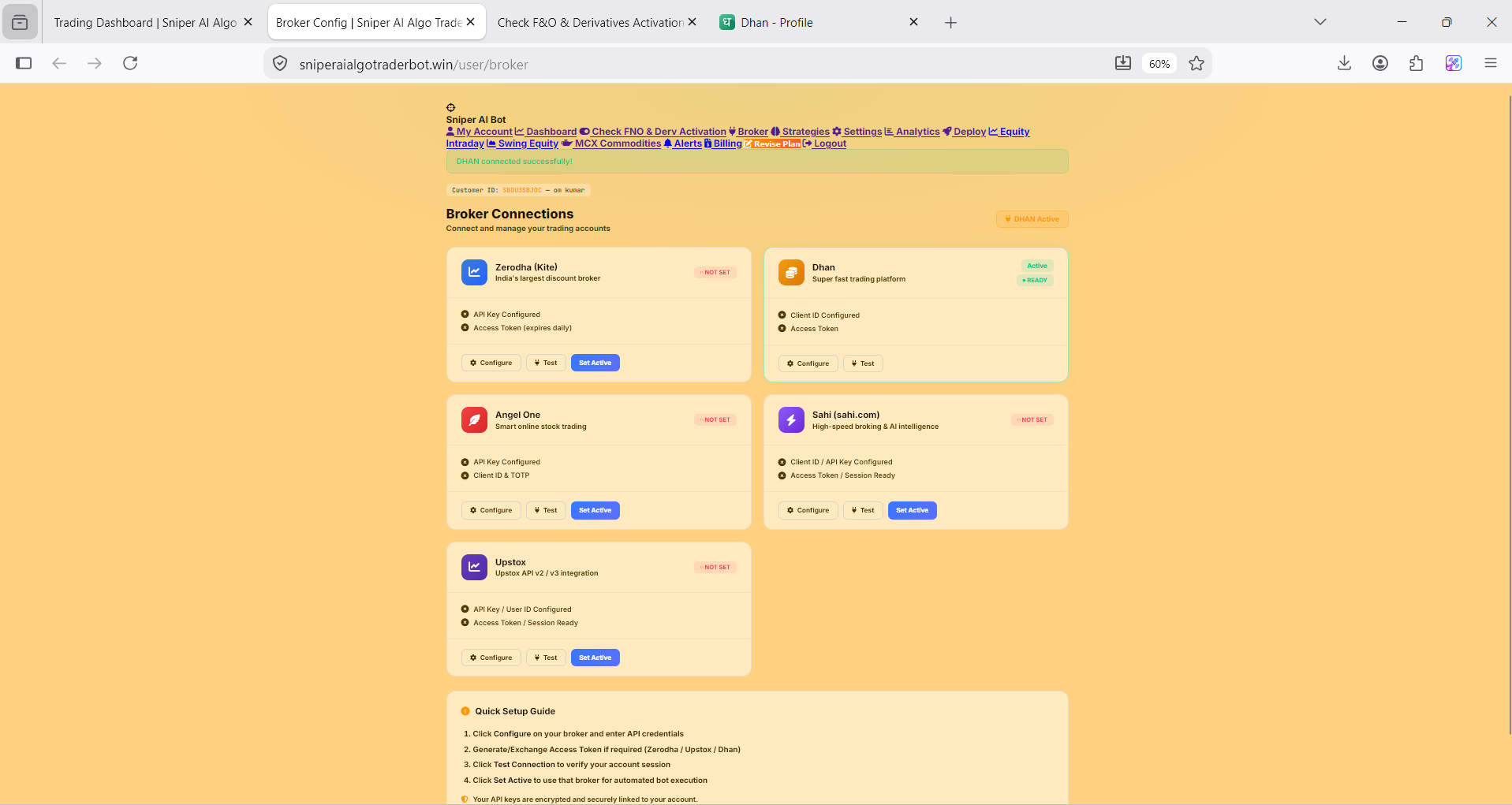The height and width of the screenshot is (805, 1512).
Task: Switch to the Check F&O & Derivatives Activation tab
Action: [x=590, y=23]
